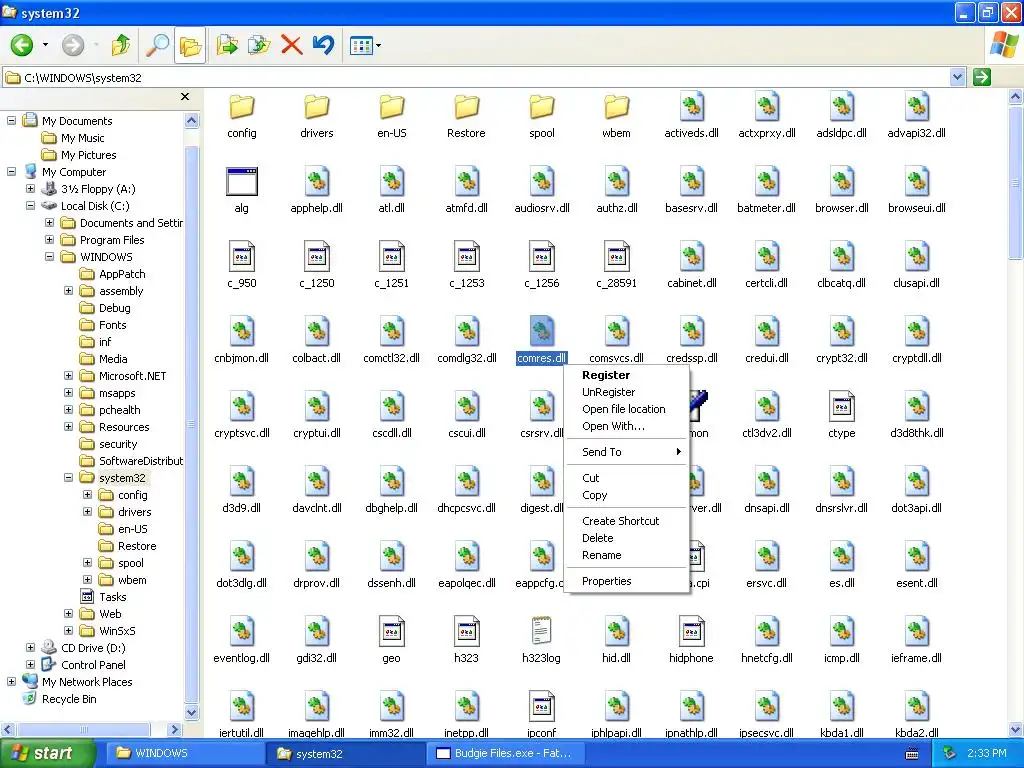Open the address bar dropdown arrow

[x=957, y=77]
